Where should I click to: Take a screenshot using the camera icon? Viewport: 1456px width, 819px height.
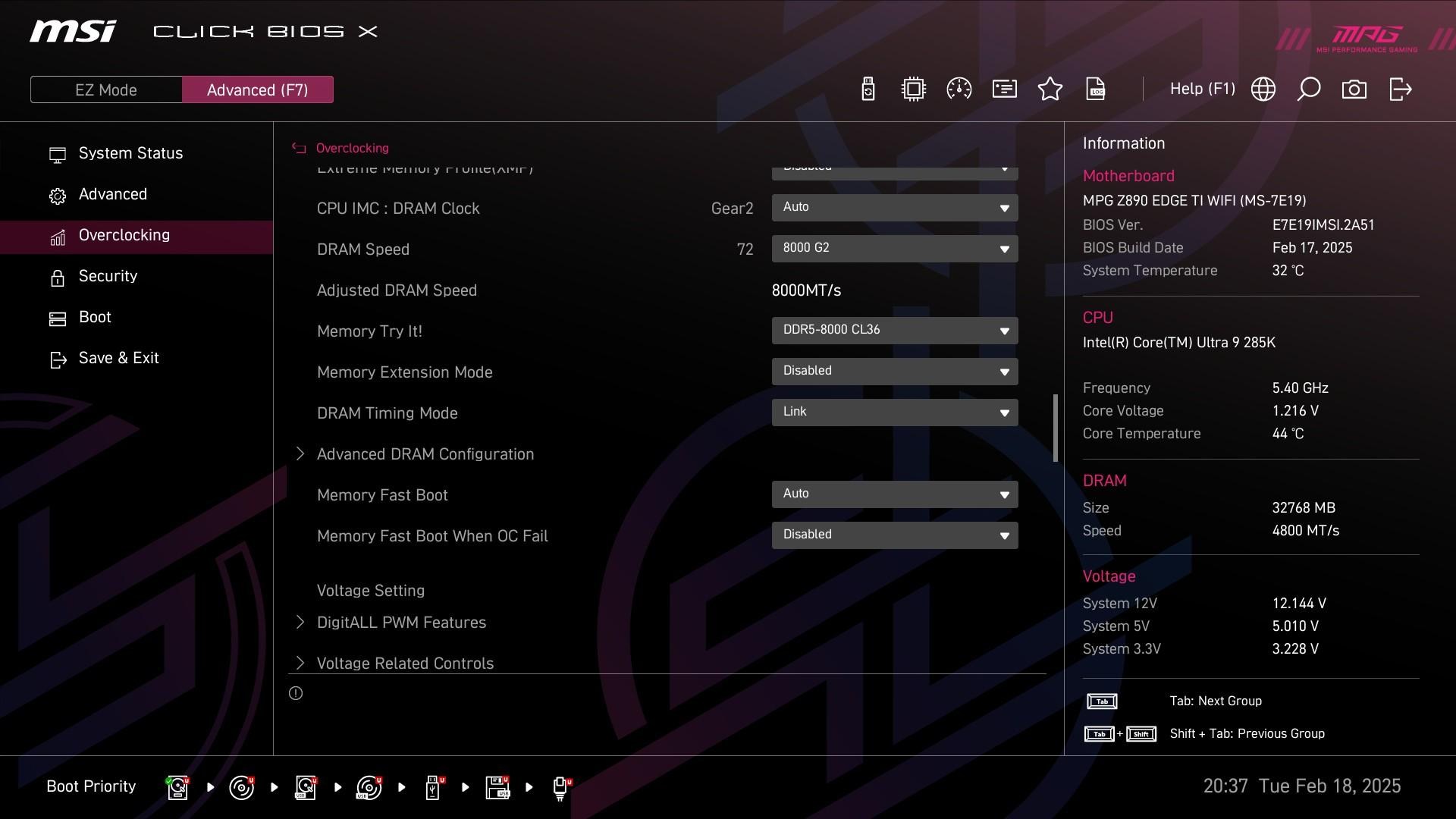(1354, 89)
